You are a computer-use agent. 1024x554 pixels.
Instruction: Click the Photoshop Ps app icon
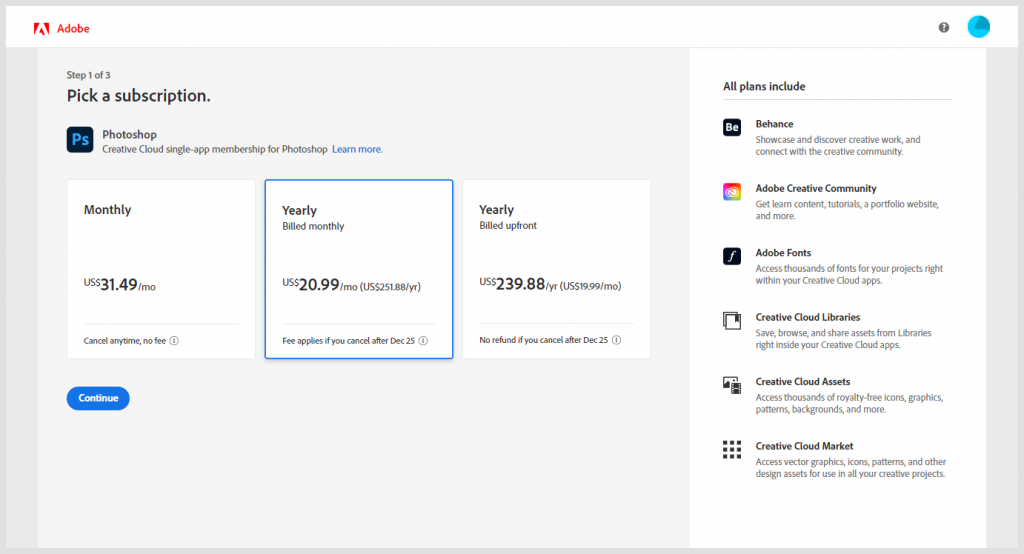click(x=80, y=140)
